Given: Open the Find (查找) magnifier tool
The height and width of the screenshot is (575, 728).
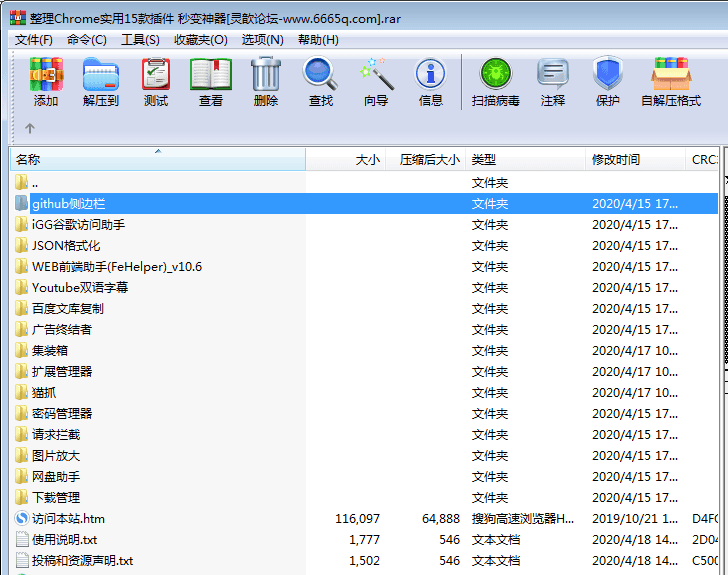Looking at the screenshot, I should (x=320, y=73).
